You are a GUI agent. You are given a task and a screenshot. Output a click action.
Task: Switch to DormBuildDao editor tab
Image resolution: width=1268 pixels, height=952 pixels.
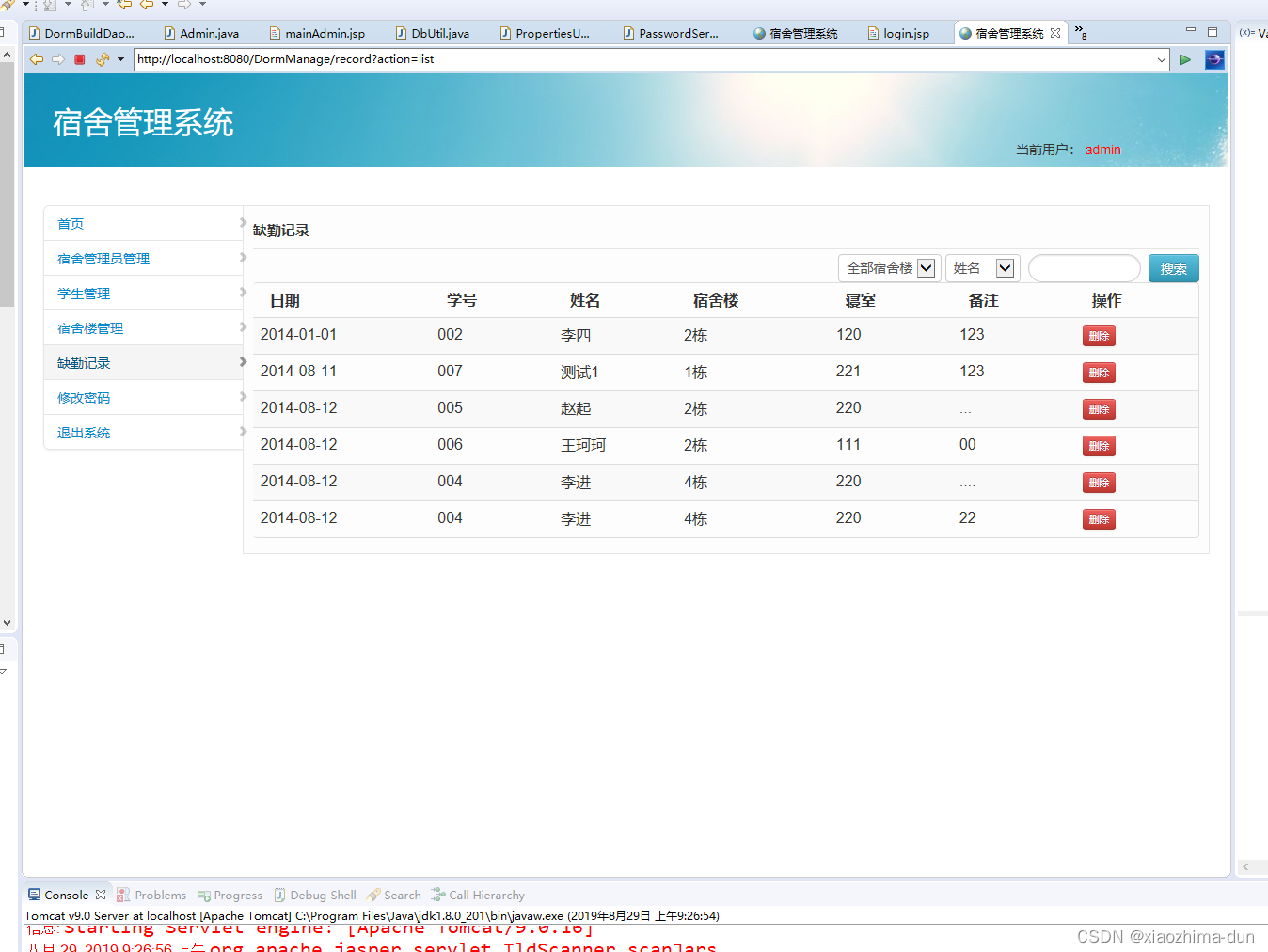click(82, 33)
